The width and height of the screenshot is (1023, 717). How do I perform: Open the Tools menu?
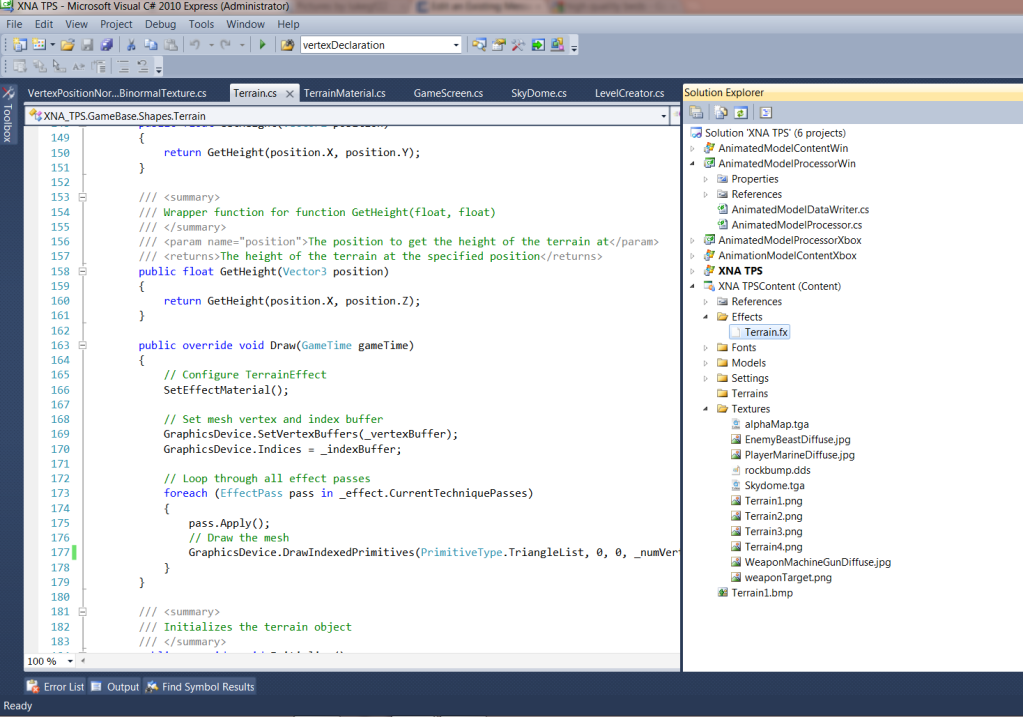click(201, 24)
